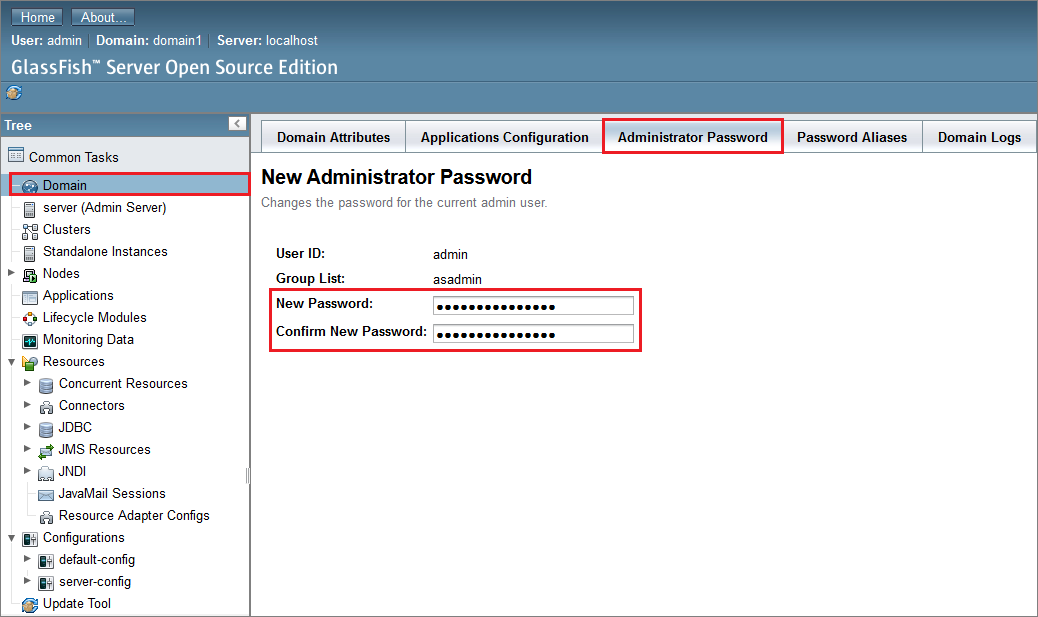The width and height of the screenshot is (1038, 617).
Task: Expand the server-config node
Action: (x=27, y=580)
